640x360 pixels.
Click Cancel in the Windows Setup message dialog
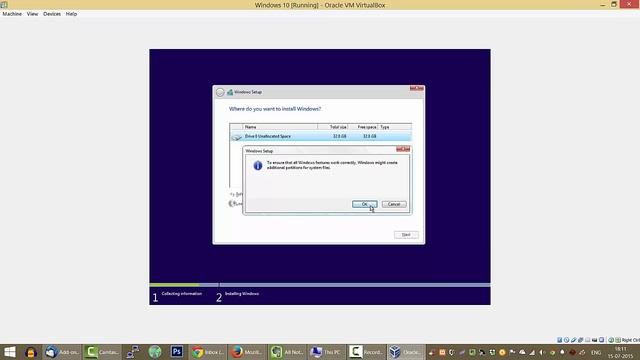(x=394, y=204)
